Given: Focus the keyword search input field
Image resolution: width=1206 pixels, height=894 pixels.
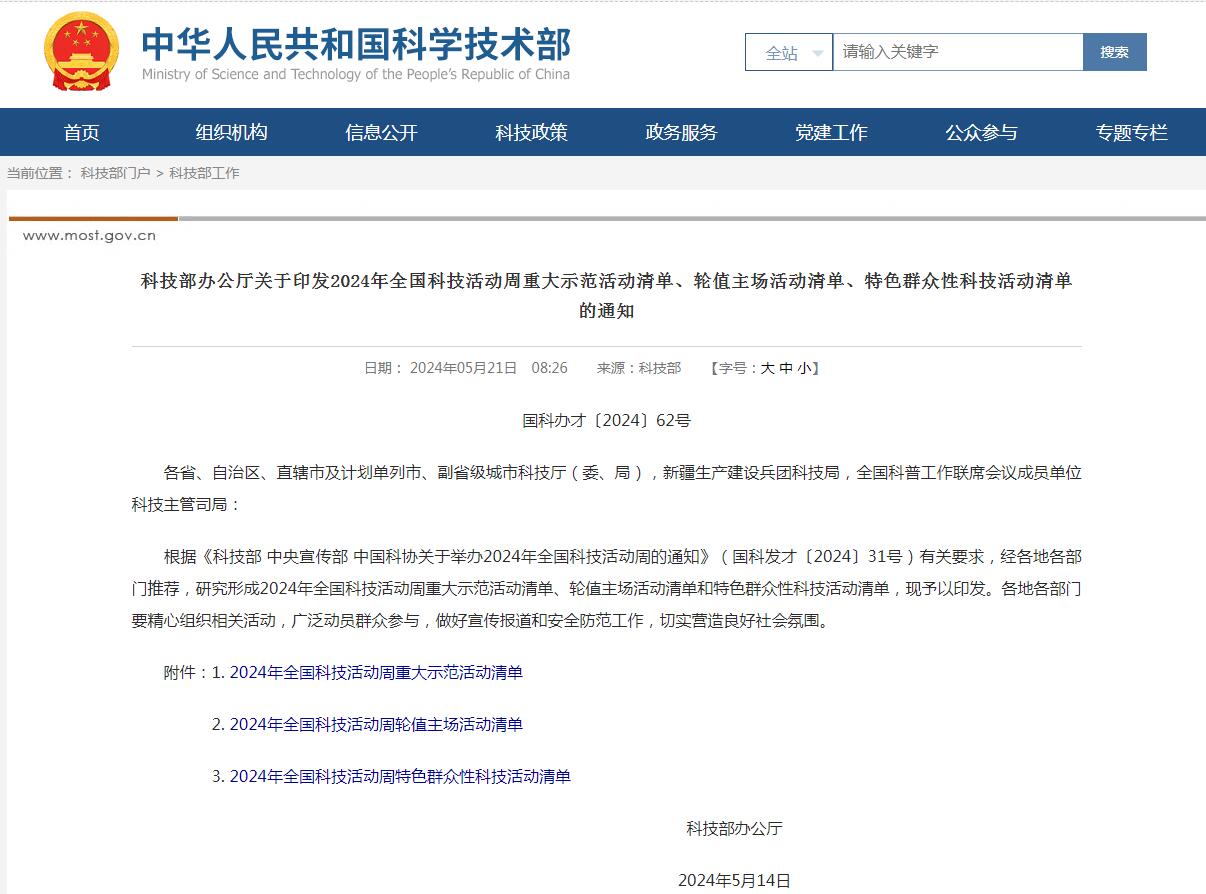Looking at the screenshot, I should tap(958, 52).
